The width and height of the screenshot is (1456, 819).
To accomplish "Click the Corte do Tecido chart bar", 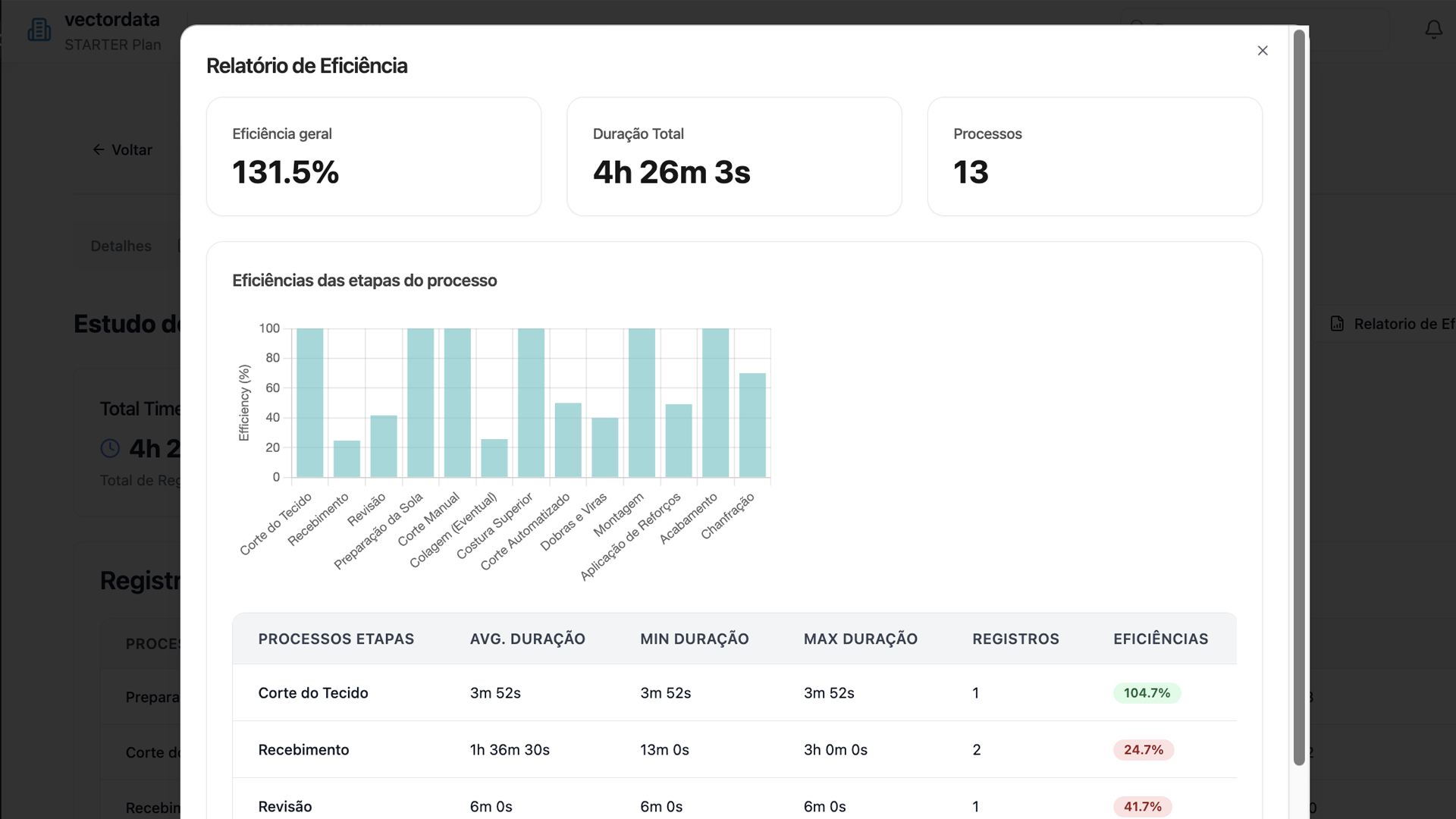I will [309, 403].
